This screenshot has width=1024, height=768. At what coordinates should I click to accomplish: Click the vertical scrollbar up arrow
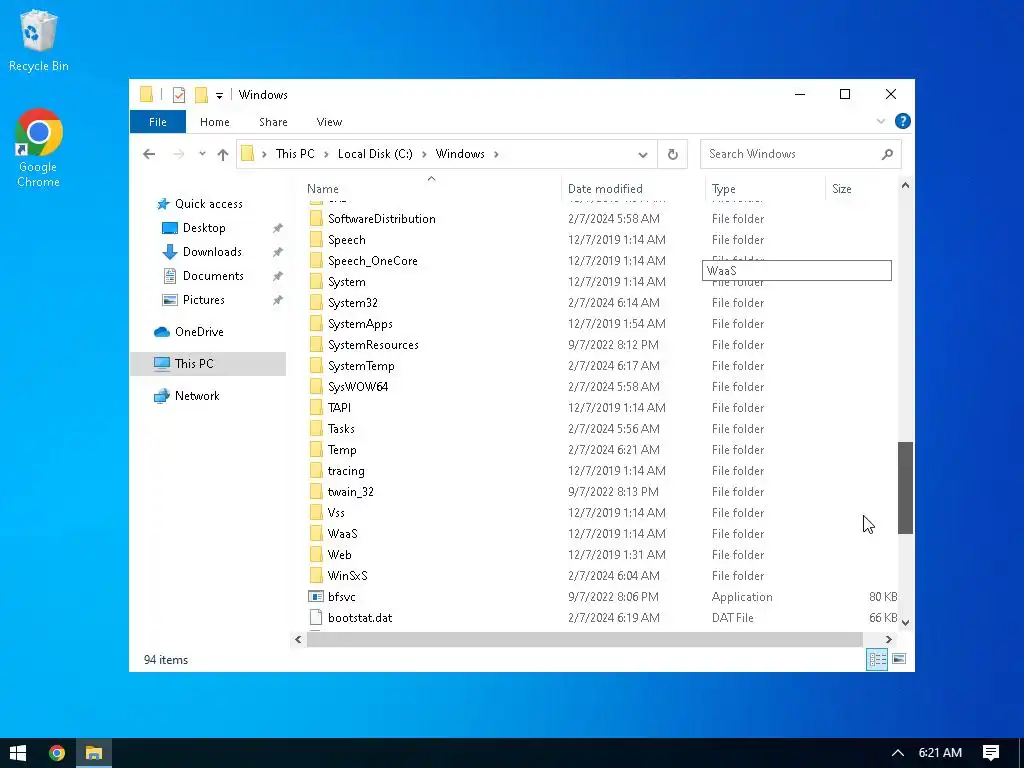[905, 185]
